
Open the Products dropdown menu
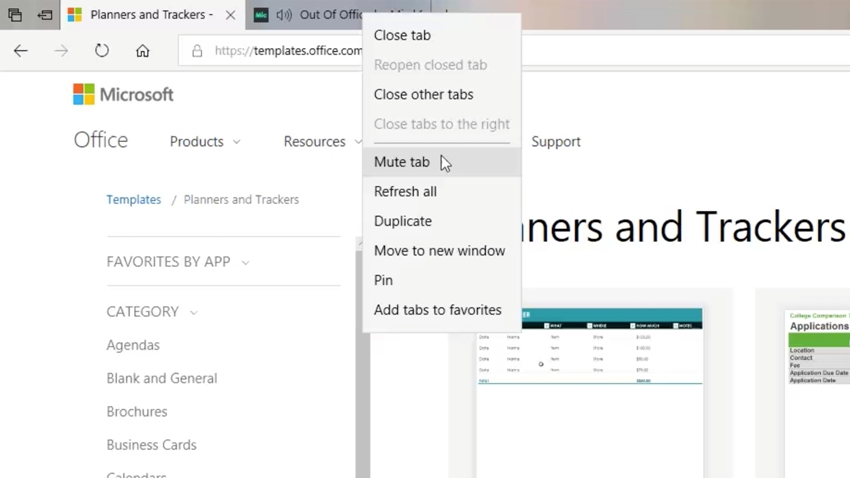205,141
